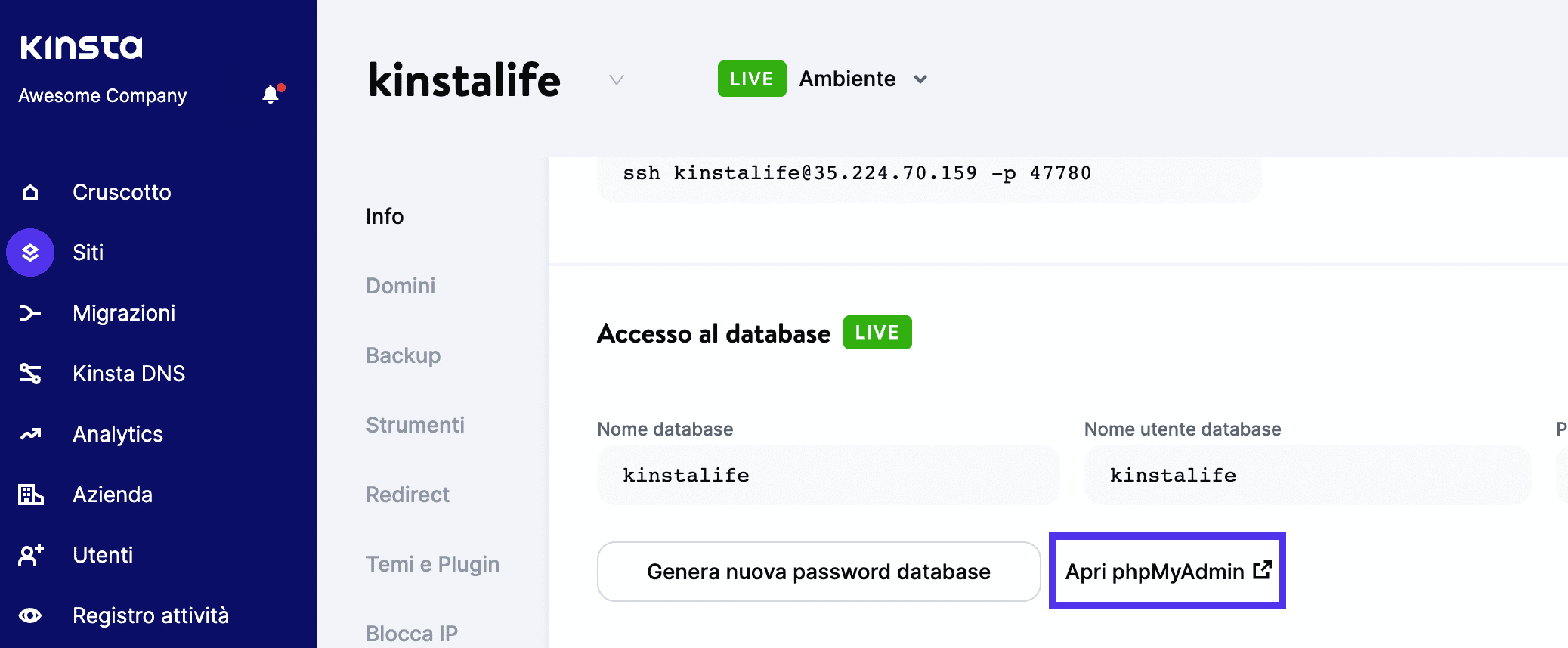1568x648 pixels.
Task: Switch to the Backup tab
Action: (404, 355)
